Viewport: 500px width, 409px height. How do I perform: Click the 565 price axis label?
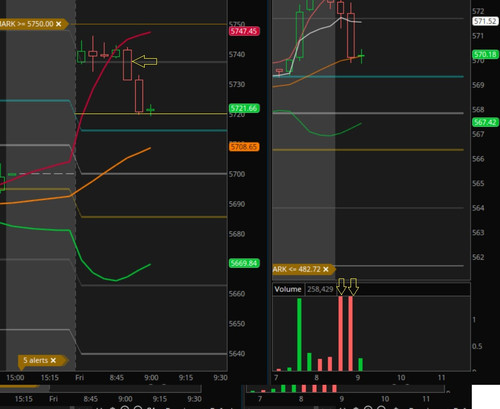[x=478, y=183]
